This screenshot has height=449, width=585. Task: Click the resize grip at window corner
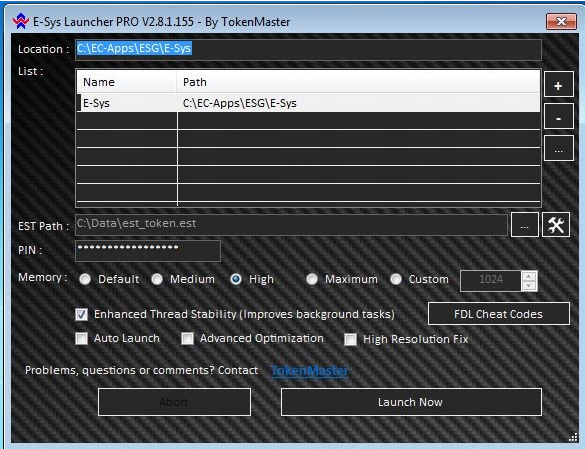click(573, 437)
